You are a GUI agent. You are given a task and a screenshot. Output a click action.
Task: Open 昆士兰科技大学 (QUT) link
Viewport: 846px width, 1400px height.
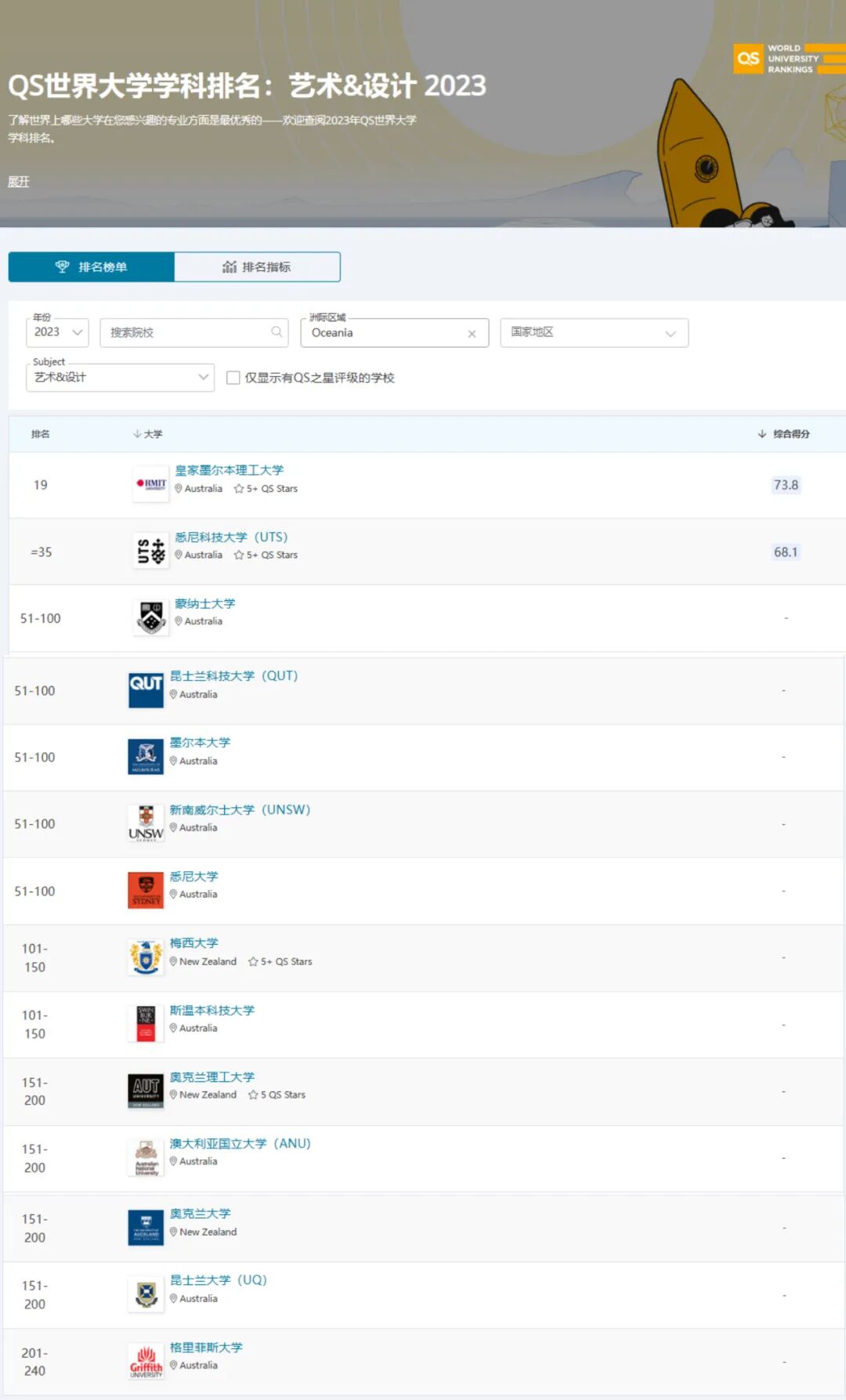click(x=234, y=676)
